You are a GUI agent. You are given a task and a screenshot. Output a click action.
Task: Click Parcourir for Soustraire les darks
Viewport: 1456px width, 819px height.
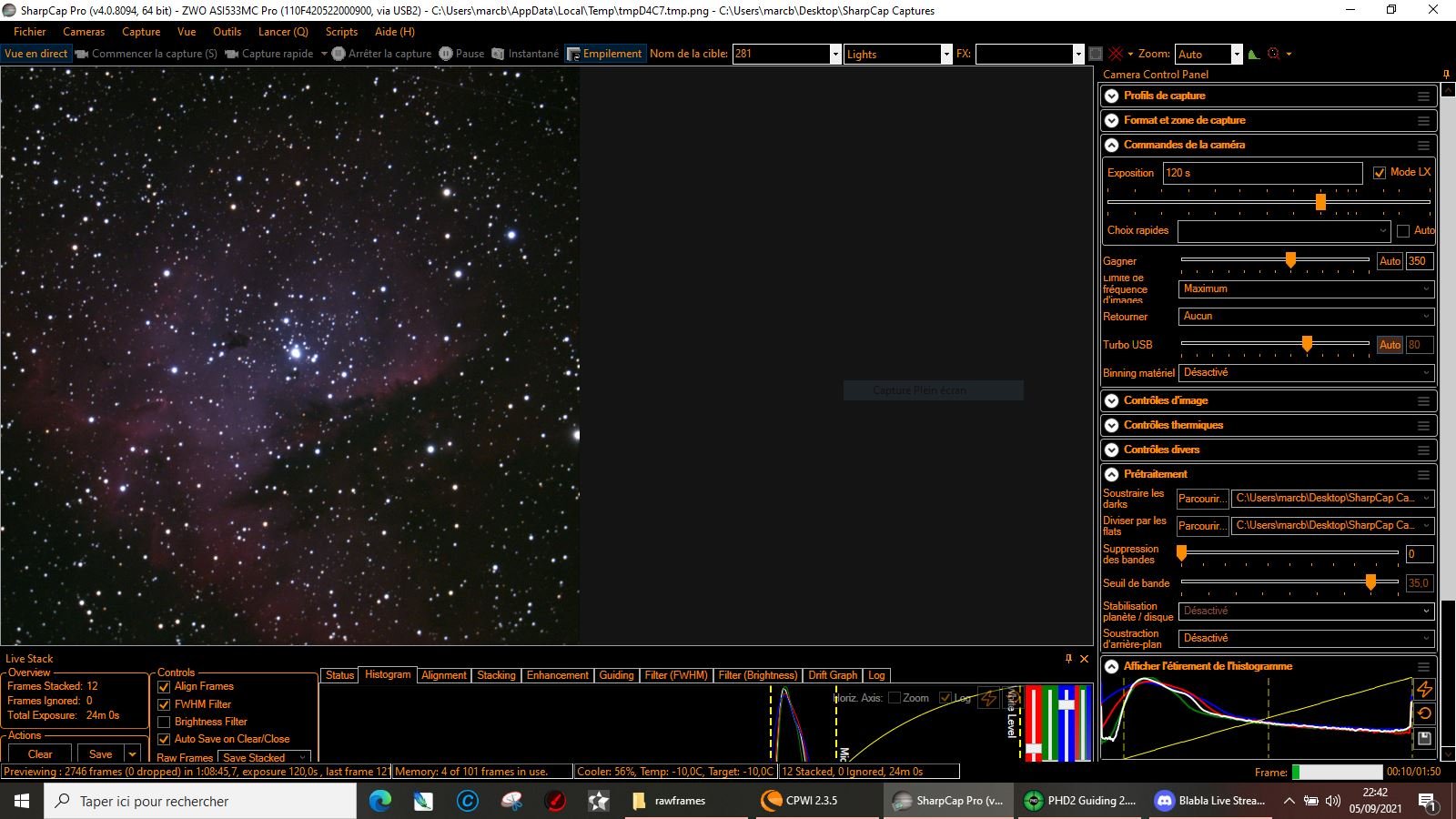point(1201,498)
